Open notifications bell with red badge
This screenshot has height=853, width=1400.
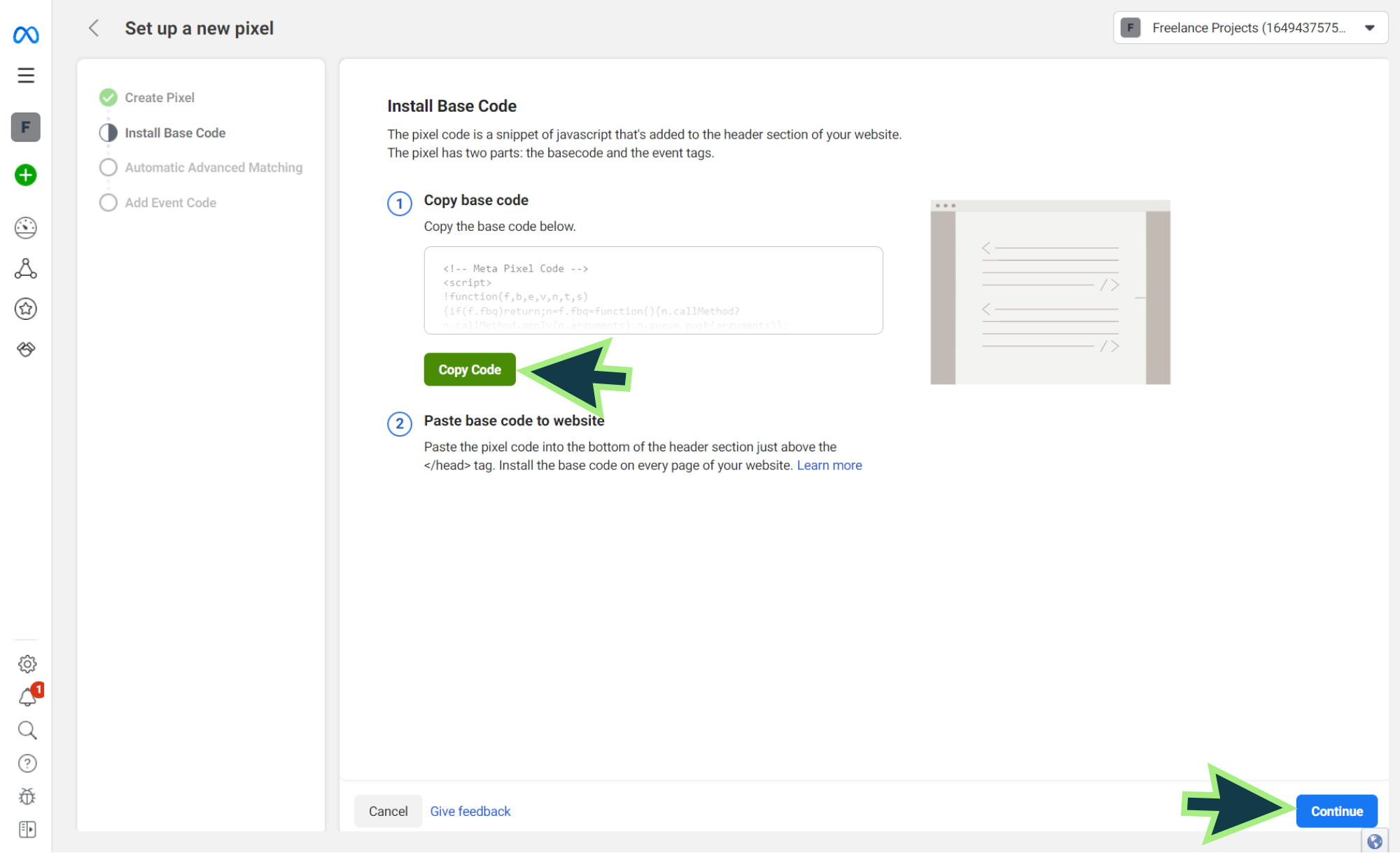[x=27, y=697]
